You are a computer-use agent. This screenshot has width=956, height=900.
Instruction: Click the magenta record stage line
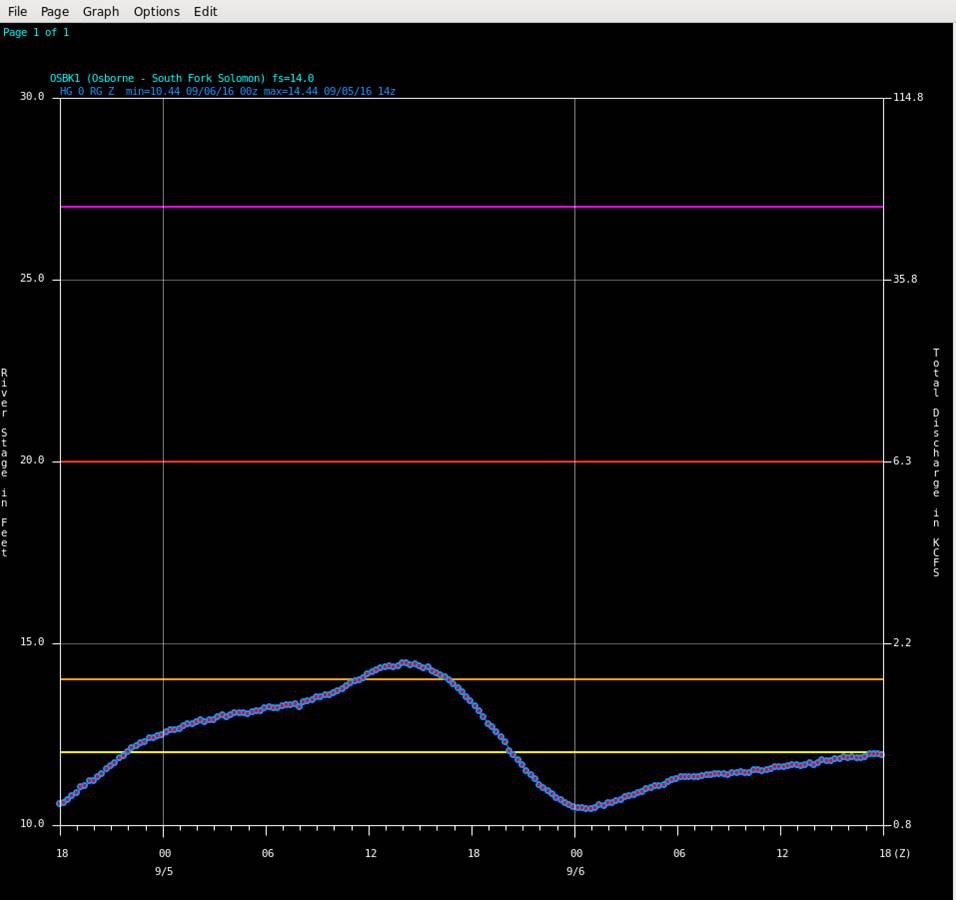[x=471, y=207]
